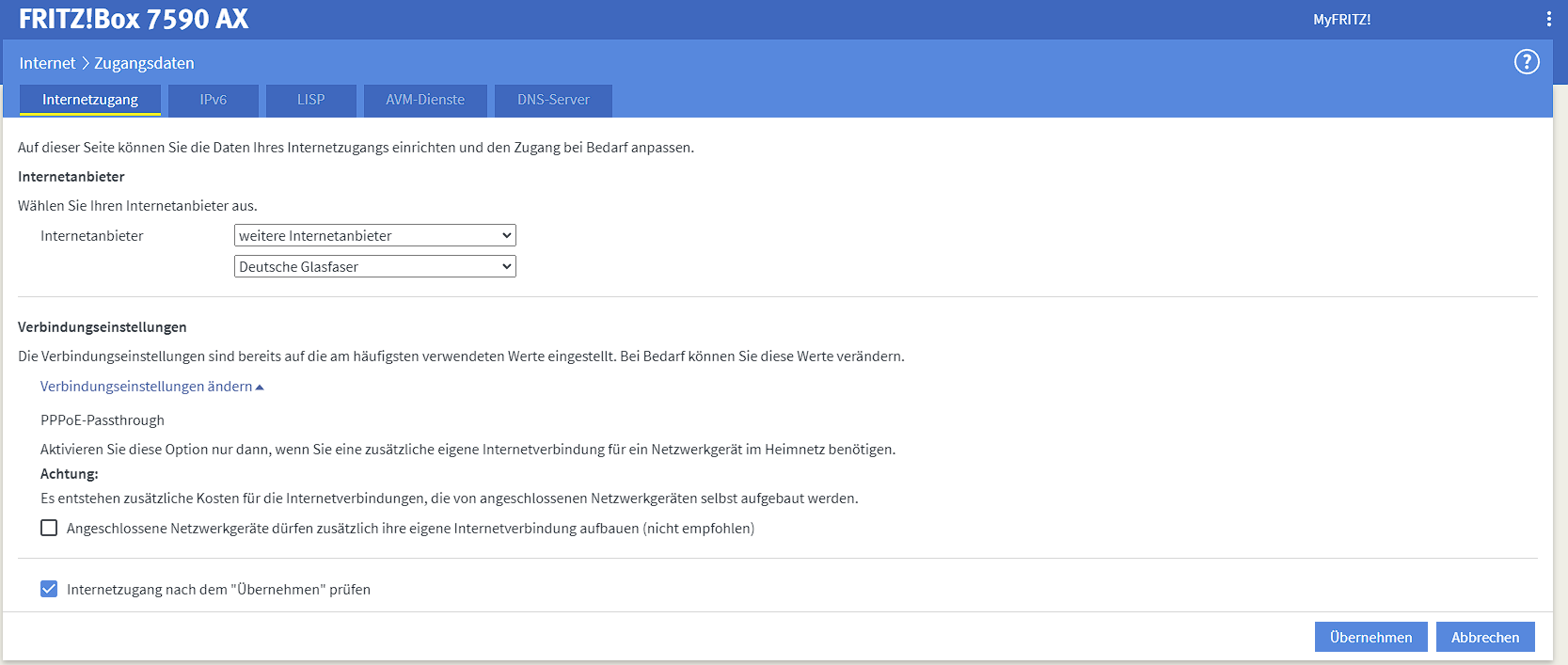1568x665 pixels.
Task: Open the help question mark icon
Action: (x=1527, y=62)
